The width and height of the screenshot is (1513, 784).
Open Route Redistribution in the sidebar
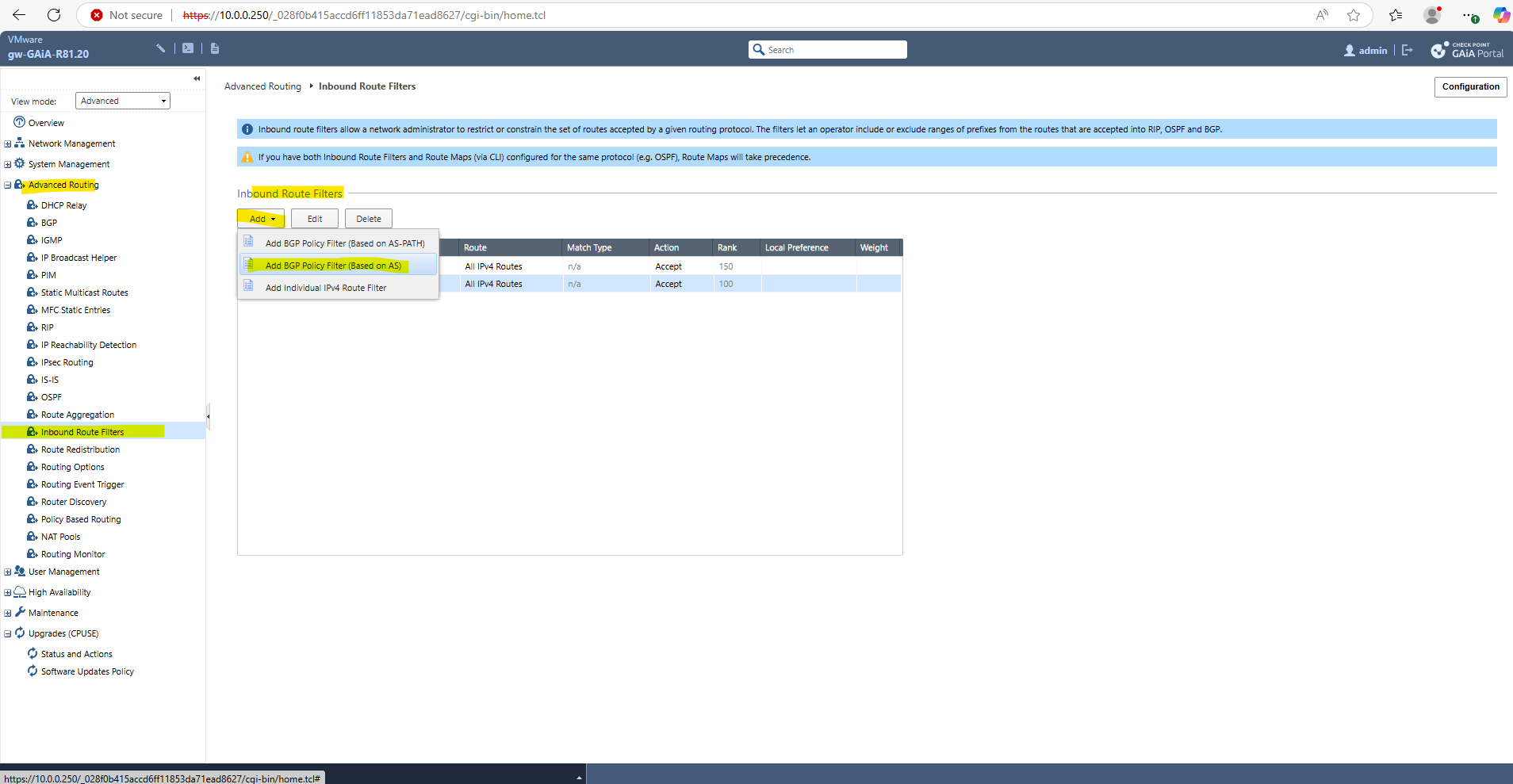80,449
